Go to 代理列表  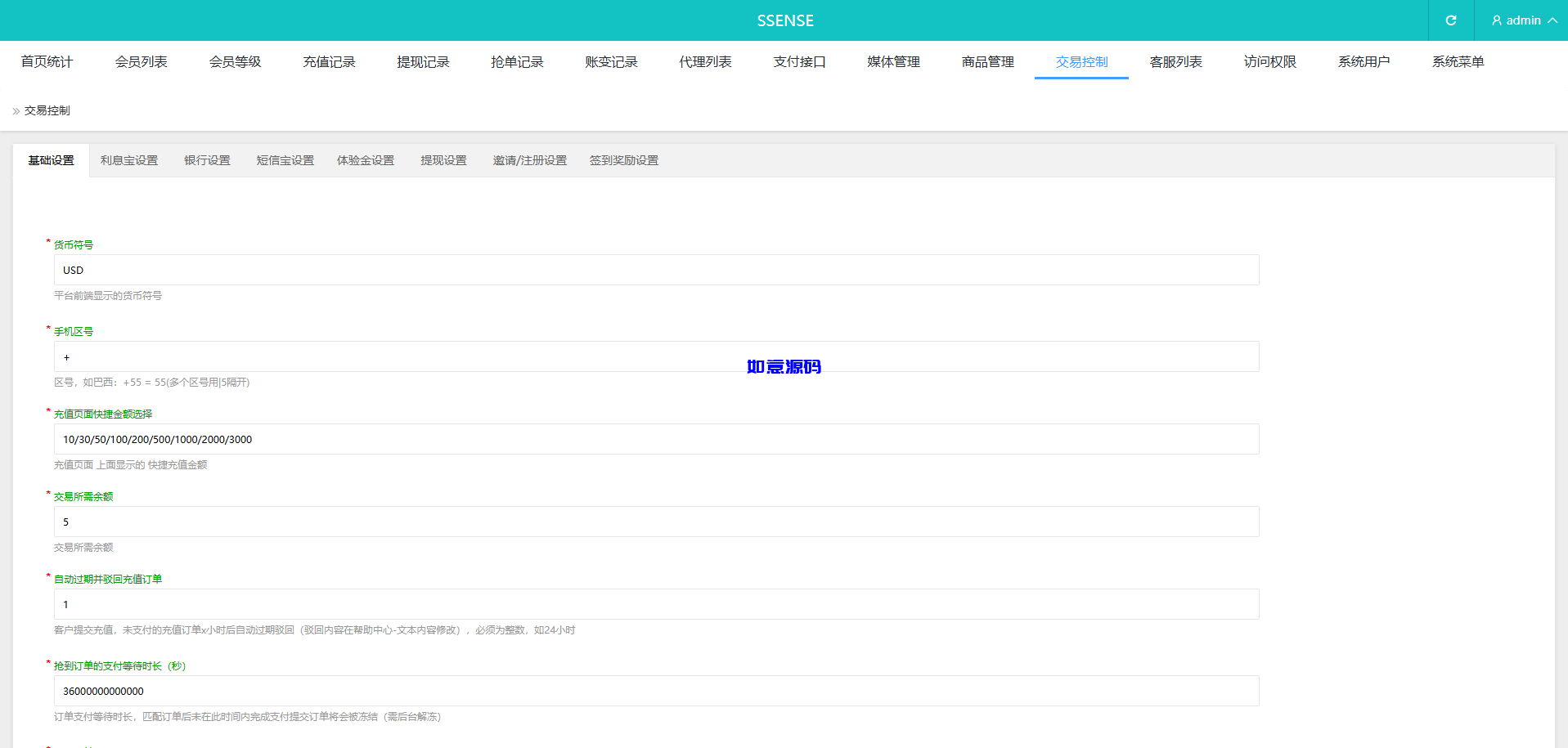[705, 62]
